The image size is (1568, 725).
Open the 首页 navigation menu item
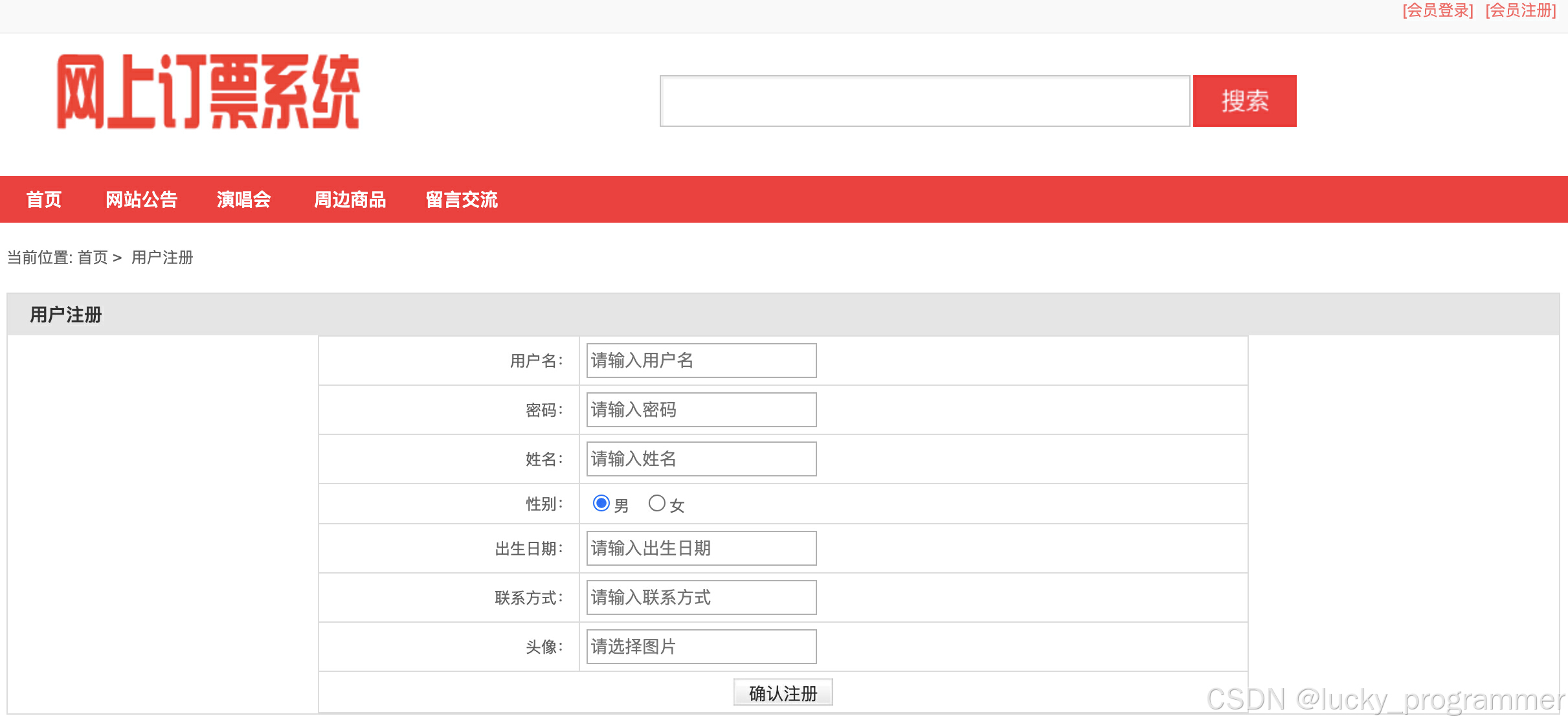coord(43,199)
